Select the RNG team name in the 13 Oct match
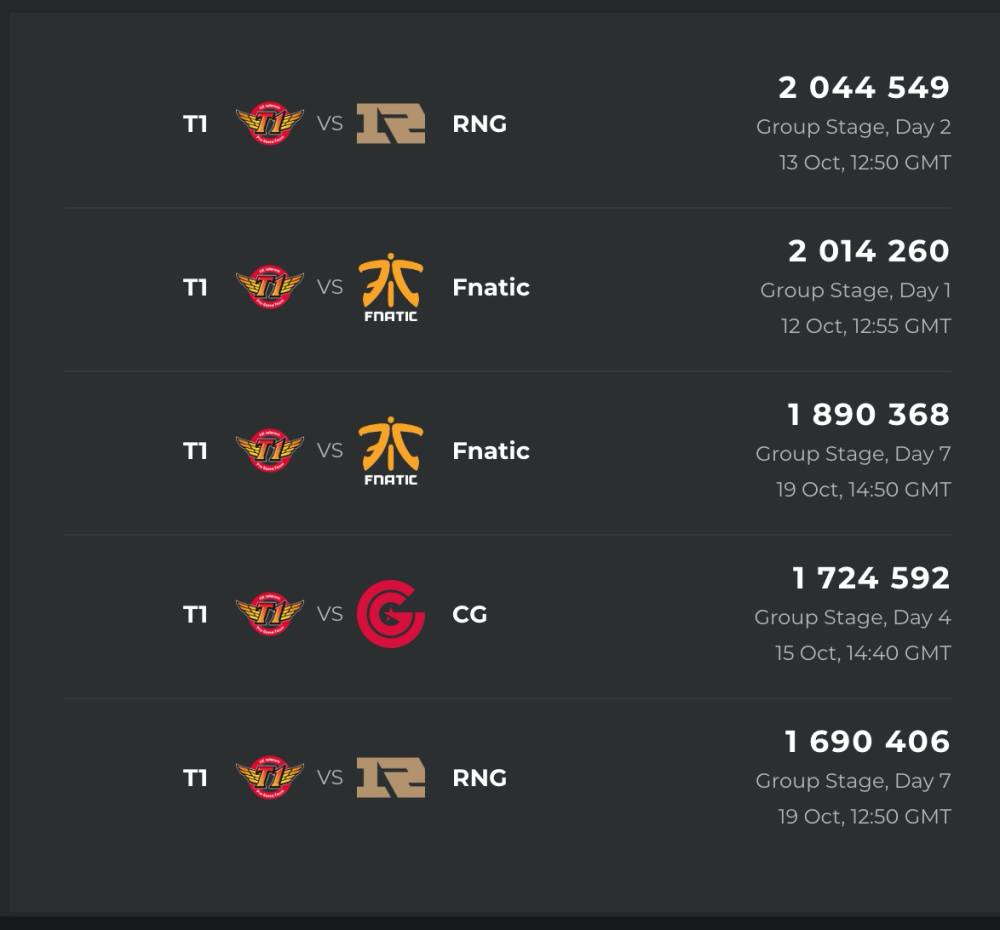This screenshot has width=1000, height=930. (x=480, y=124)
